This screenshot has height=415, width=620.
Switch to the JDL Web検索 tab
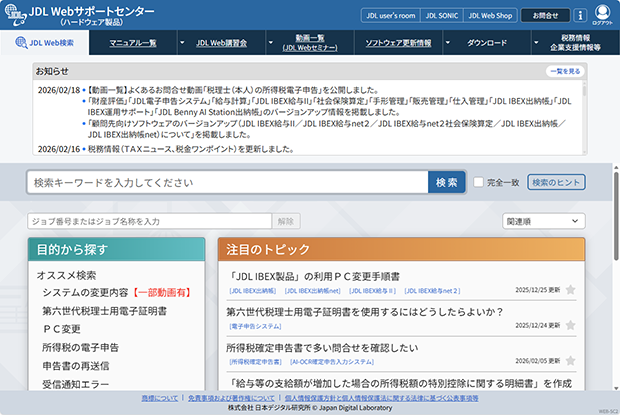click(x=45, y=42)
